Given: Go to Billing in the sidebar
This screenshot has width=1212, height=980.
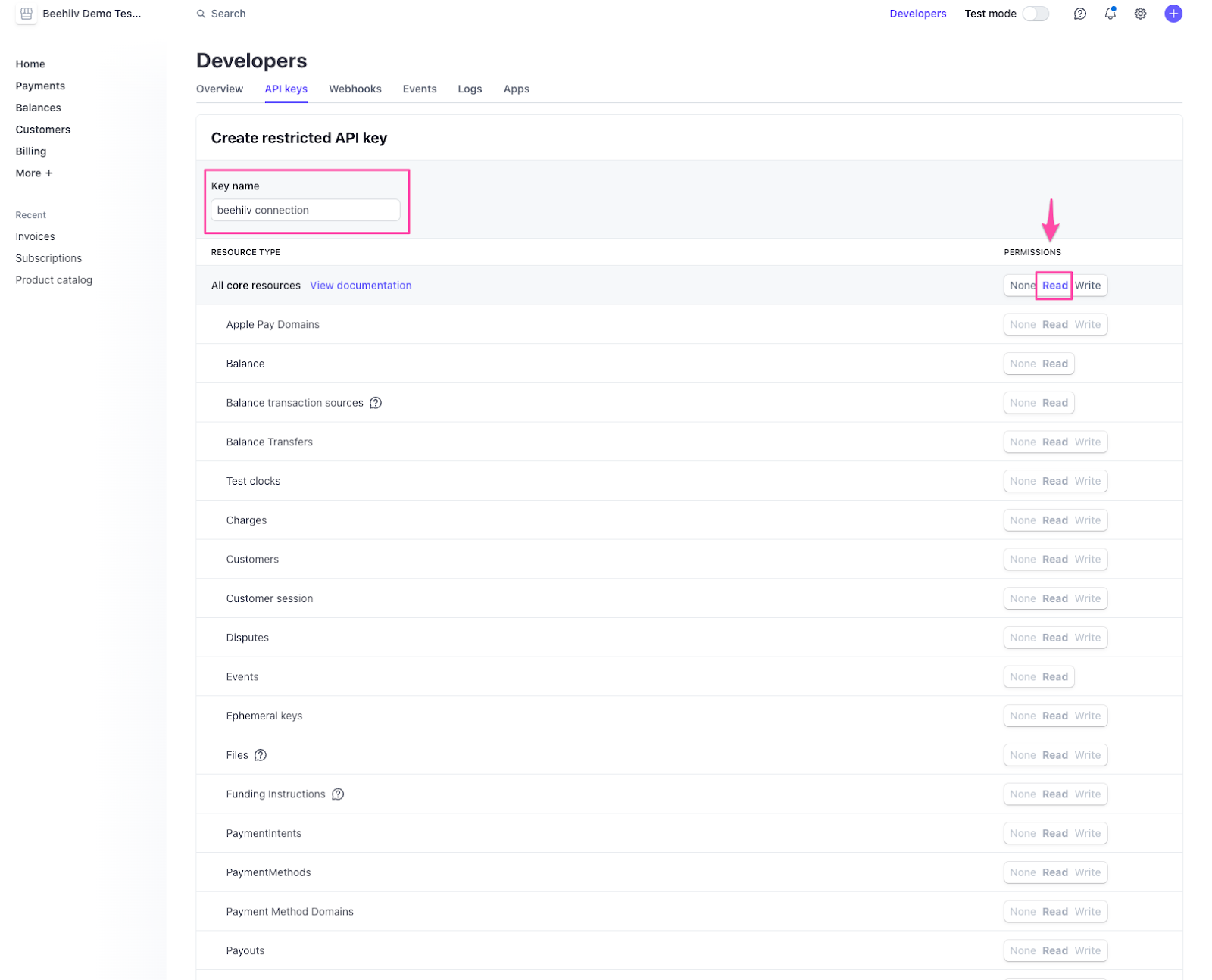Looking at the screenshot, I should coord(30,151).
